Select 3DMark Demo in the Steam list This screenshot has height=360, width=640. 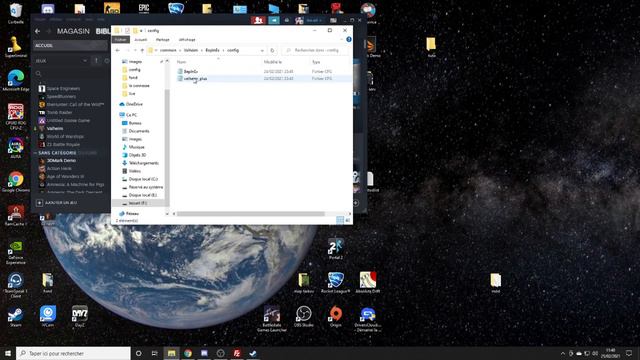pos(61,160)
